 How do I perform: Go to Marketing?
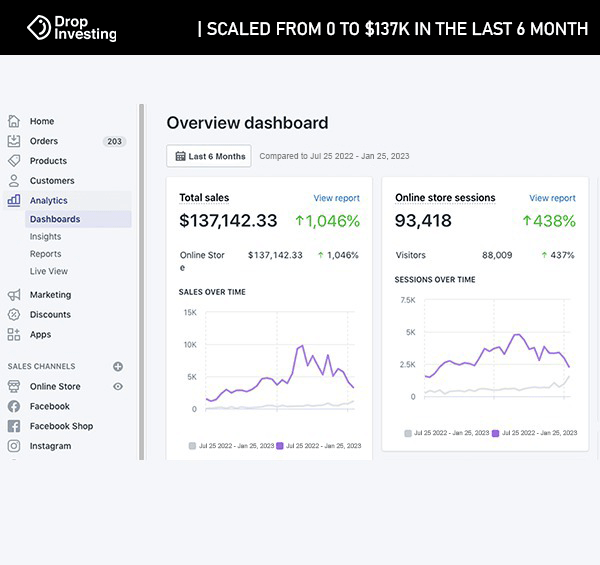coord(51,295)
